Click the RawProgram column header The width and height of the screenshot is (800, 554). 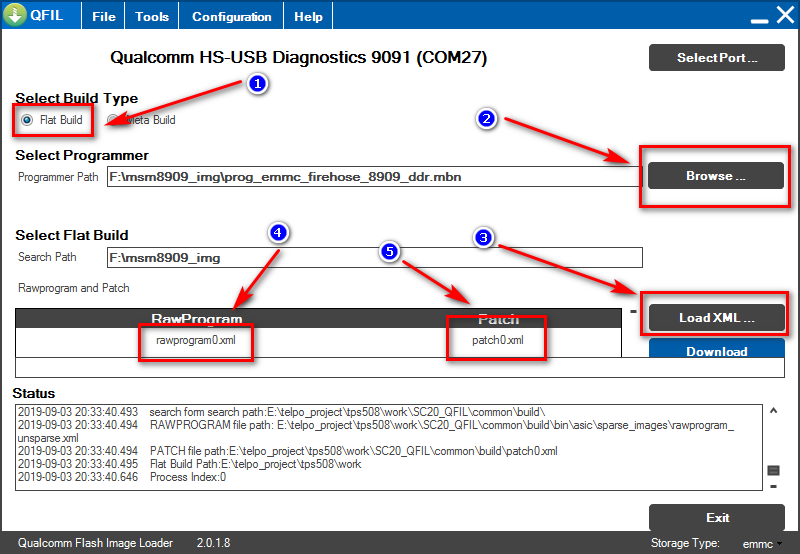196,318
